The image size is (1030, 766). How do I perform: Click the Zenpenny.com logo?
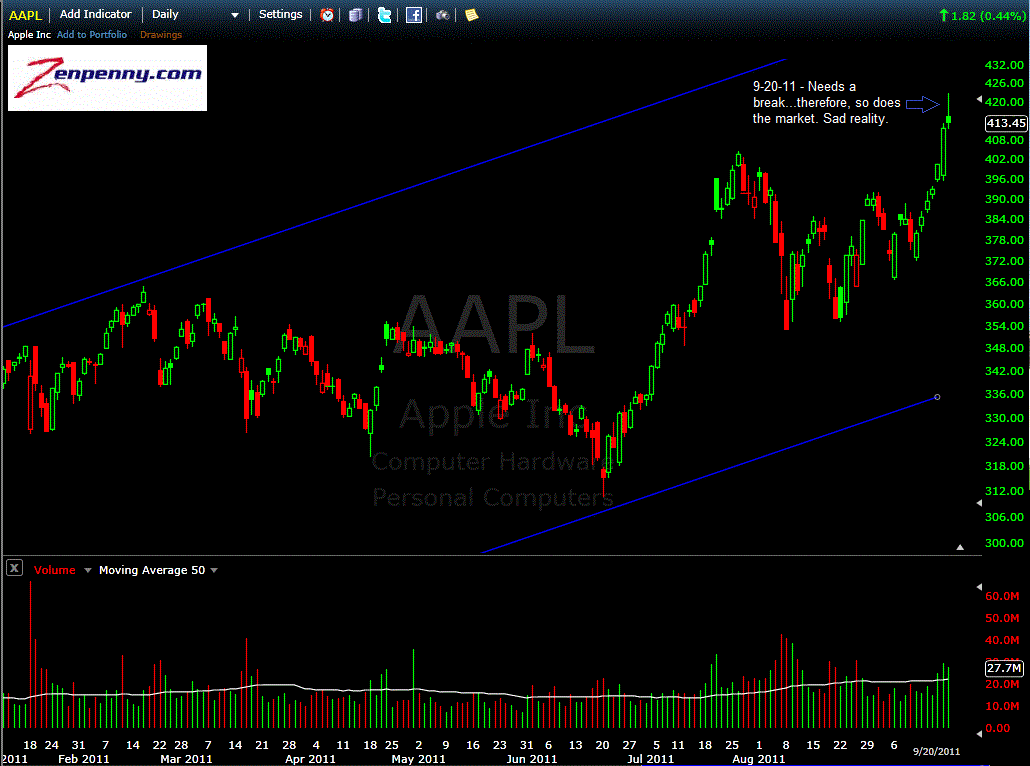tap(107, 78)
